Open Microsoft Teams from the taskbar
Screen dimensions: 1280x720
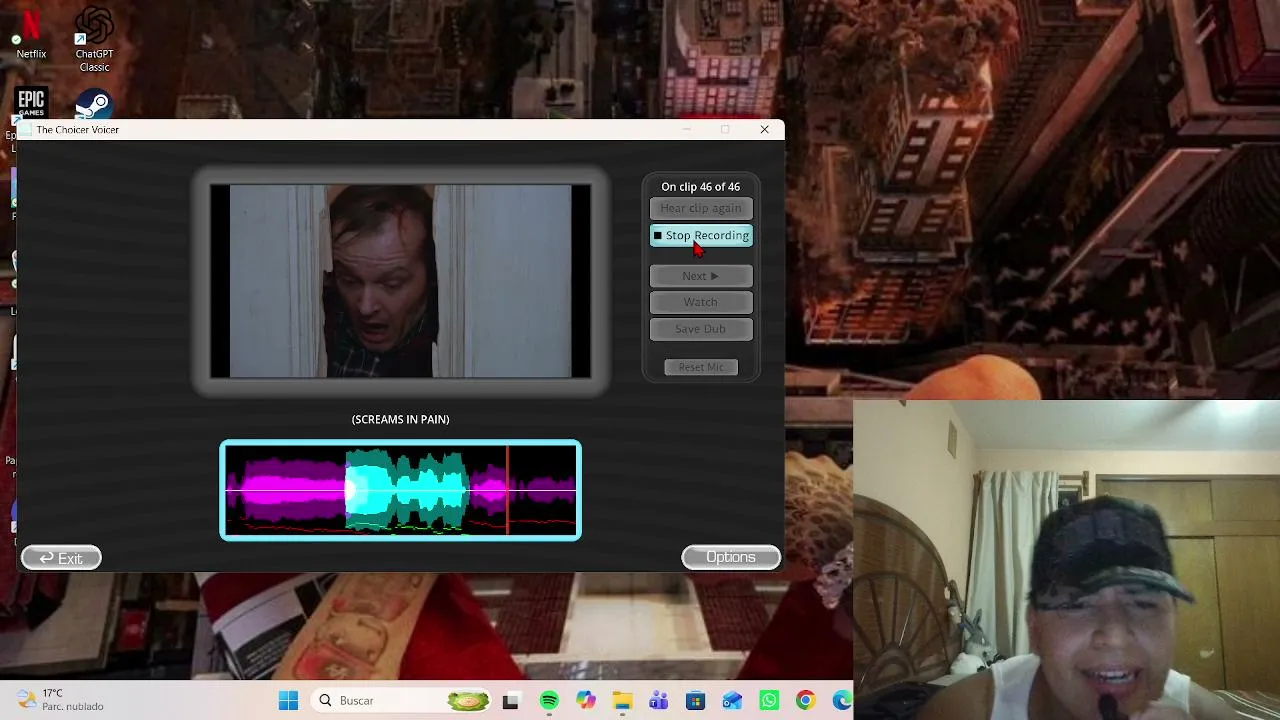tap(658, 700)
